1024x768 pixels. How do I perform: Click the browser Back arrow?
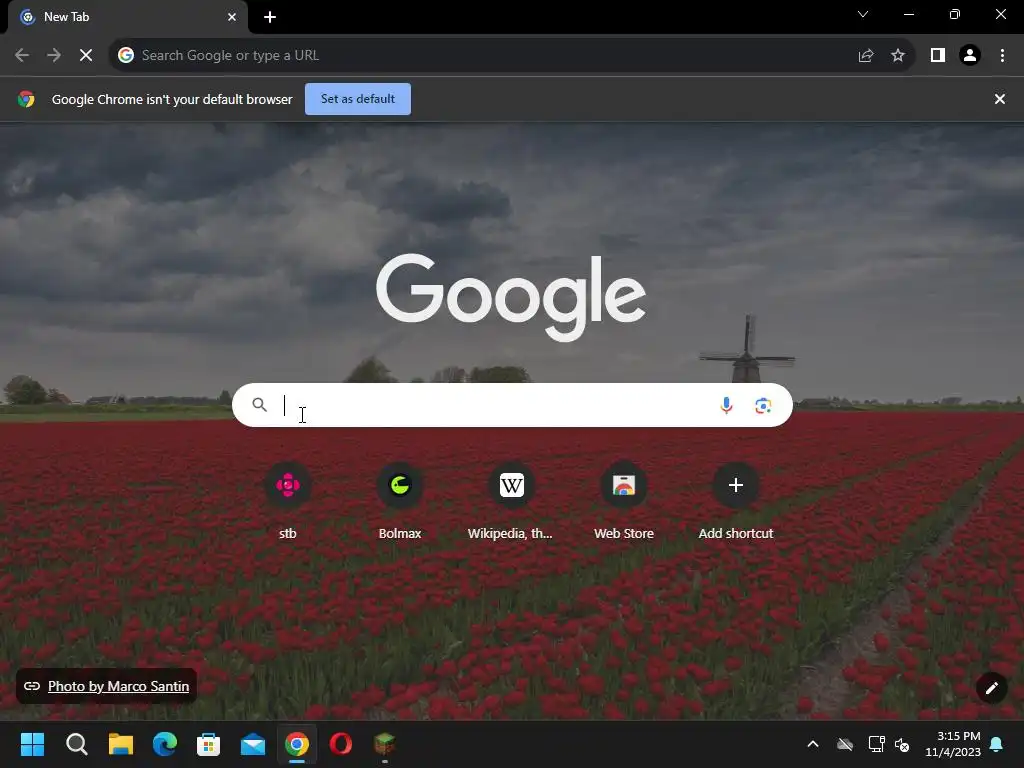[22, 56]
